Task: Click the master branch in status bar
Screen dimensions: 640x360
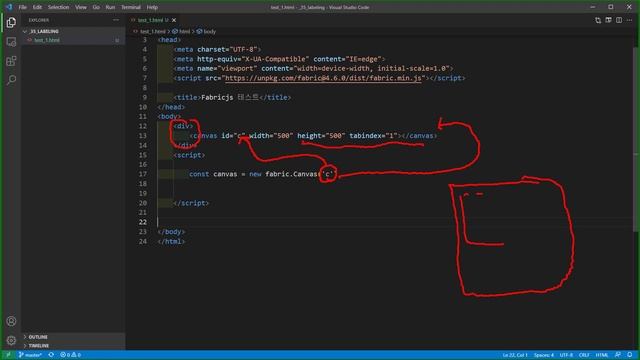Action: pyautogui.click(x=29, y=355)
